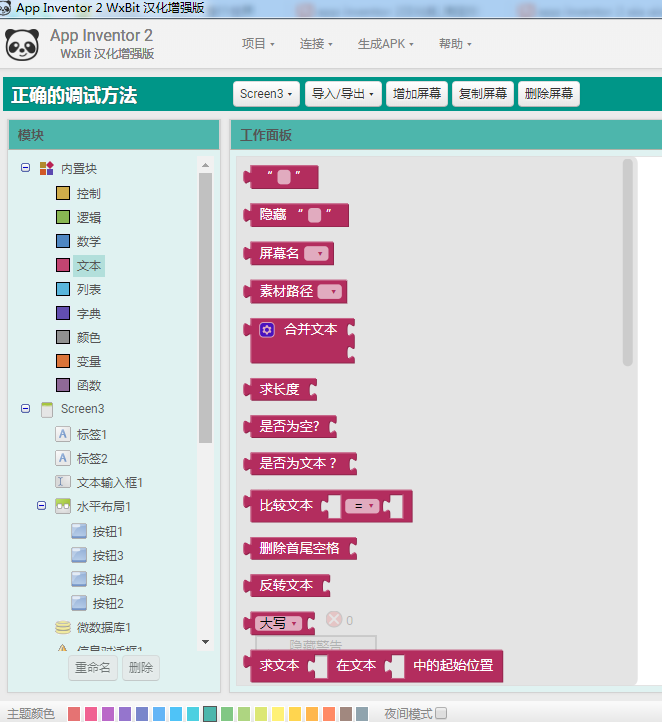Select the 列表 light blue category icon
The height and width of the screenshot is (722, 662).
63,289
